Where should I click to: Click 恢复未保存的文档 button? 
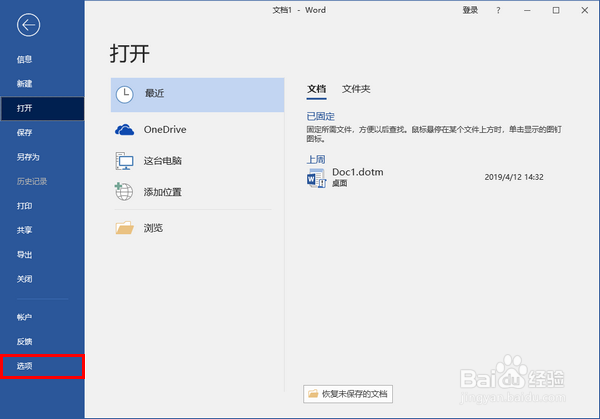(348, 394)
